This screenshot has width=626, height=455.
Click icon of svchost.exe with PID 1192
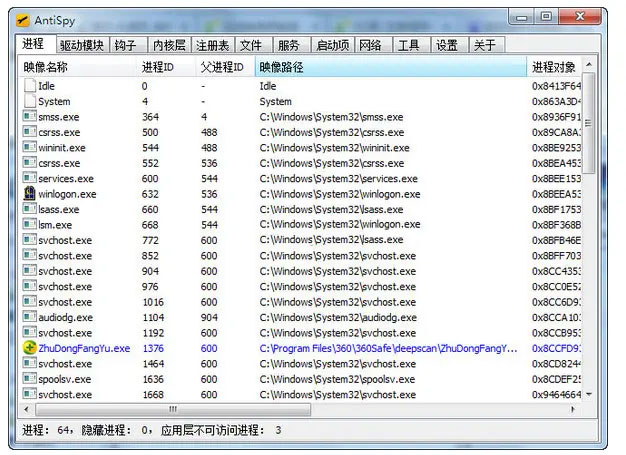30,332
